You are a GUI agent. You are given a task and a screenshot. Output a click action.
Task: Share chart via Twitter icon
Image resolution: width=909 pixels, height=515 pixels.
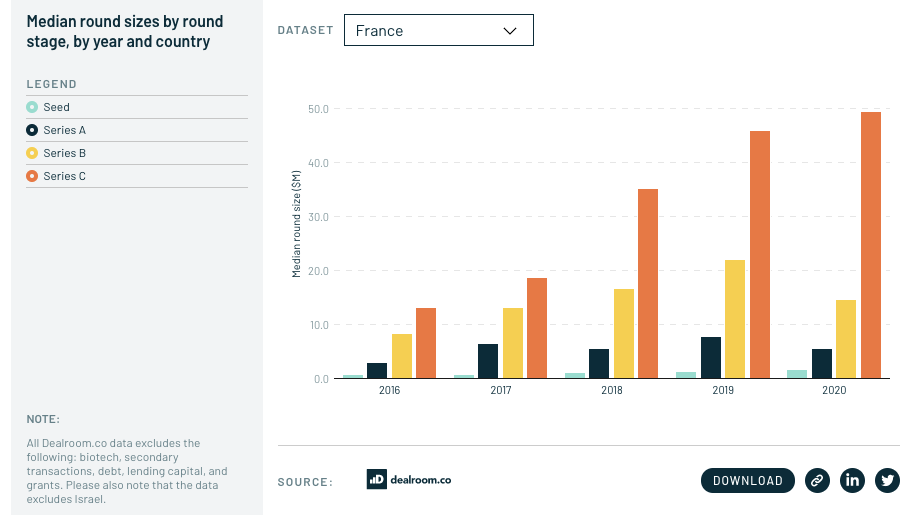click(887, 481)
